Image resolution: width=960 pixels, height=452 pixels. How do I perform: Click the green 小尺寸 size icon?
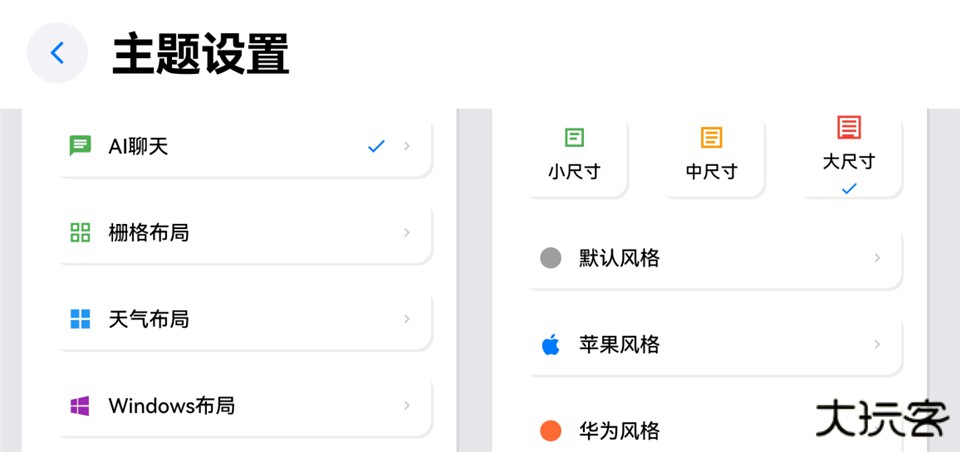coord(574,138)
